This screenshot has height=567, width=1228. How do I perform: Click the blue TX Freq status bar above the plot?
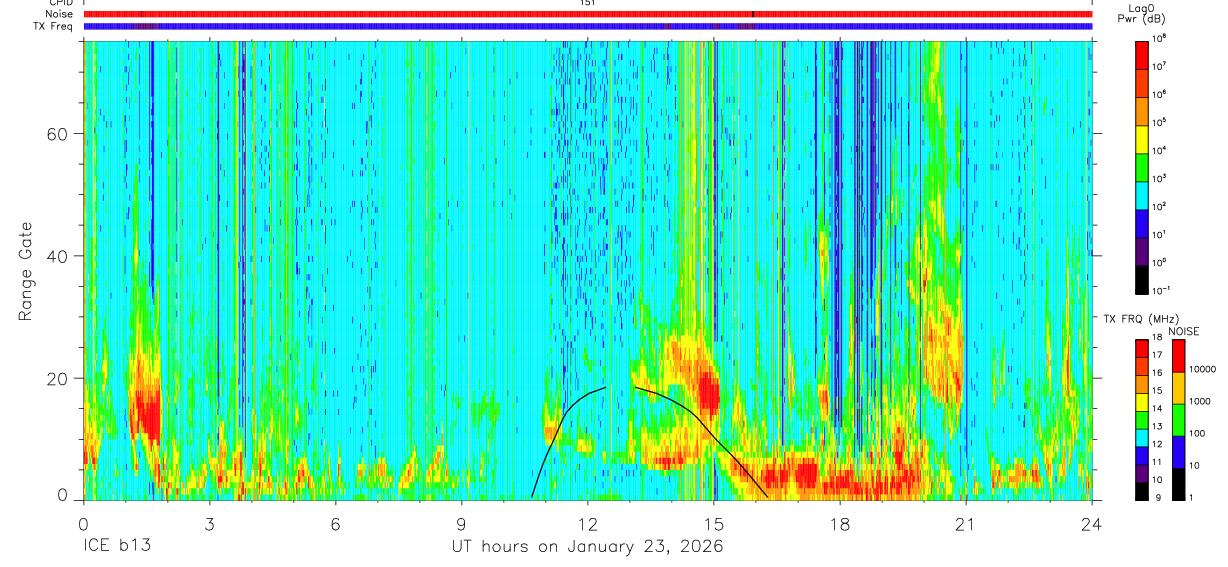pyautogui.click(x=587, y=26)
